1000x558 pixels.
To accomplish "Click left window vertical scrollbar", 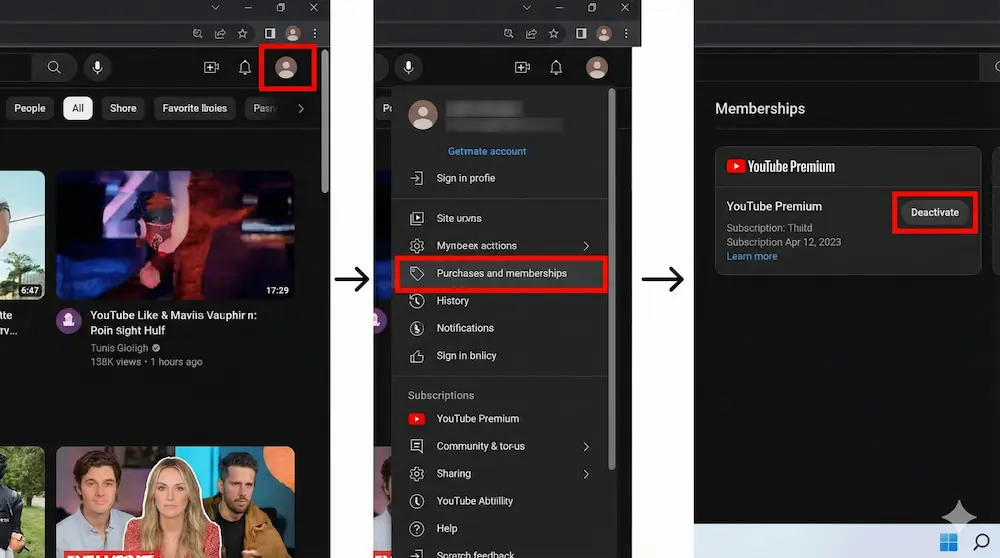I will point(325,121).
